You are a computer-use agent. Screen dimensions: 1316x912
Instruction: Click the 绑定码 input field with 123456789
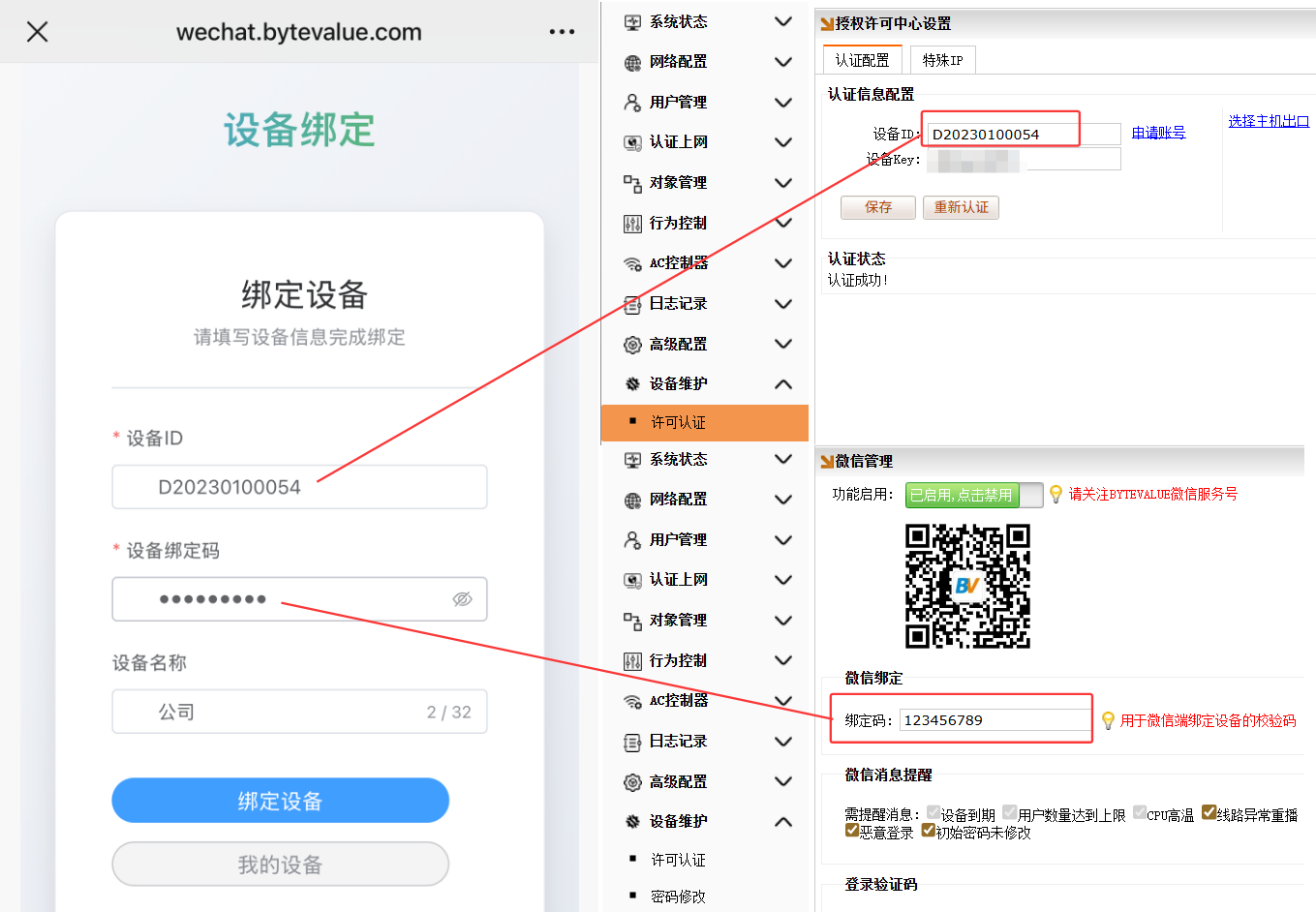click(x=994, y=720)
